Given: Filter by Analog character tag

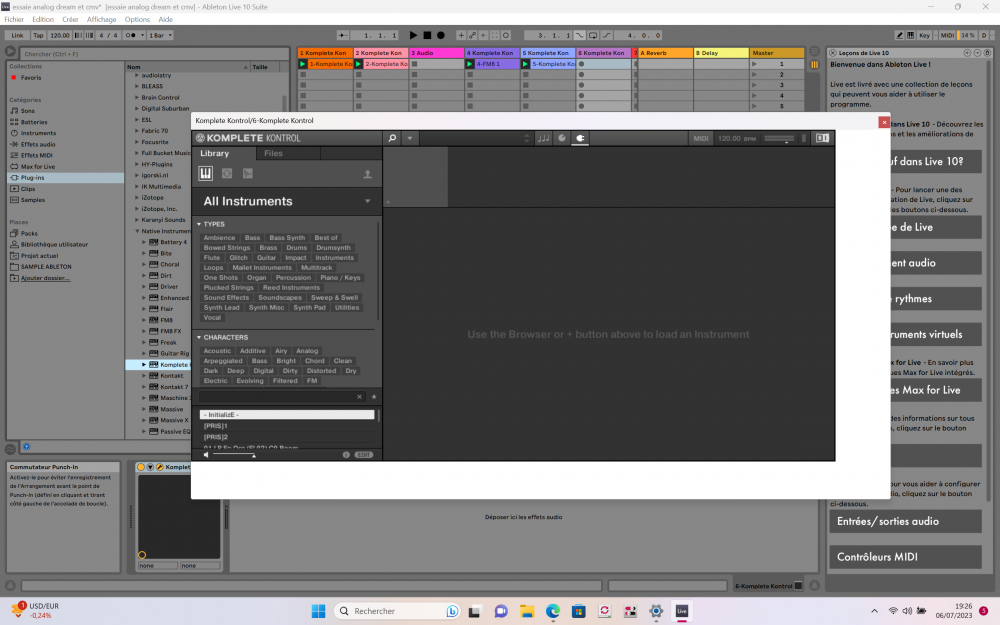Looking at the screenshot, I should (307, 351).
